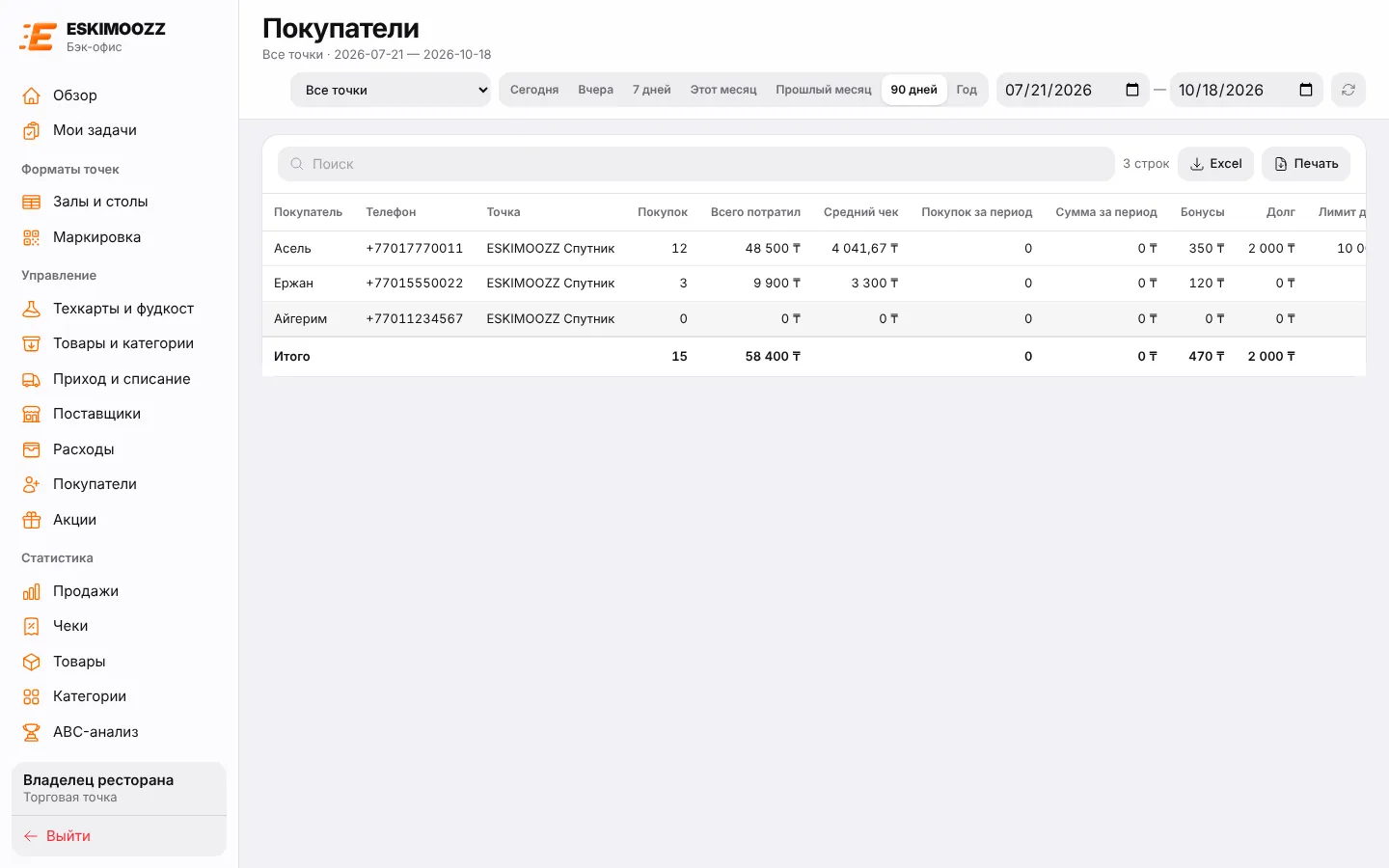Click the Акции gift icon
Screen dimensions: 1389x868
coord(32,520)
